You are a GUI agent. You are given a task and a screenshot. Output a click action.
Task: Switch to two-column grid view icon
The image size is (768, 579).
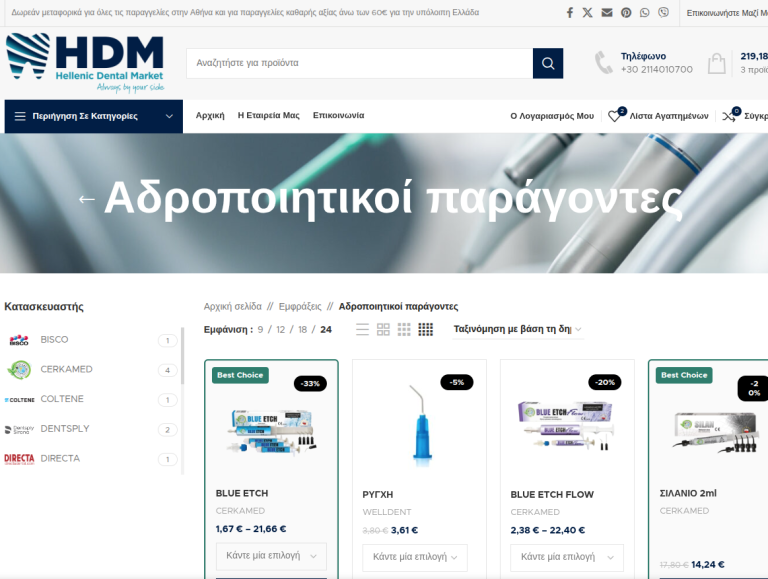(x=383, y=329)
